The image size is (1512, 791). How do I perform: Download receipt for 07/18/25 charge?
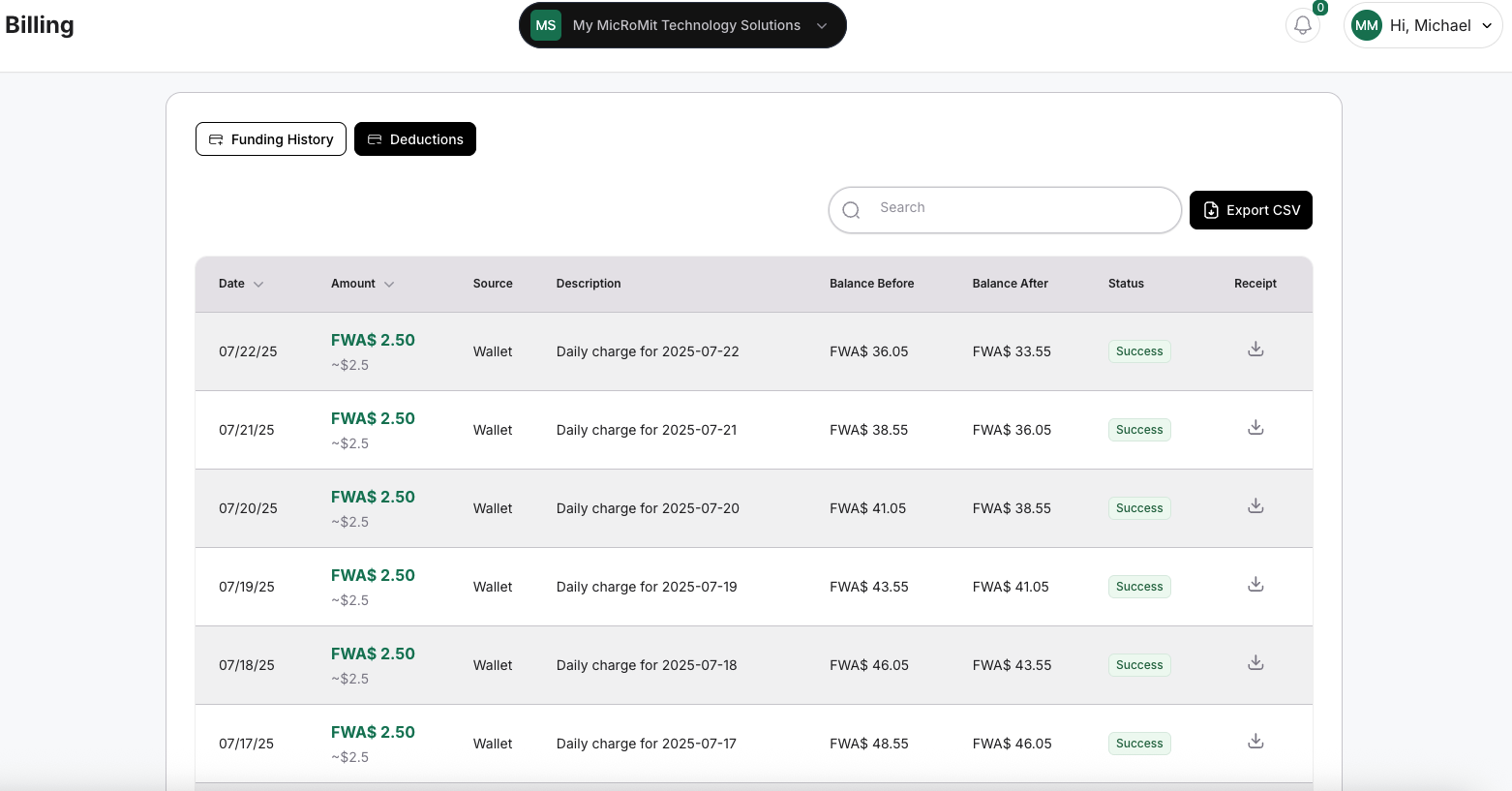pyautogui.click(x=1255, y=663)
